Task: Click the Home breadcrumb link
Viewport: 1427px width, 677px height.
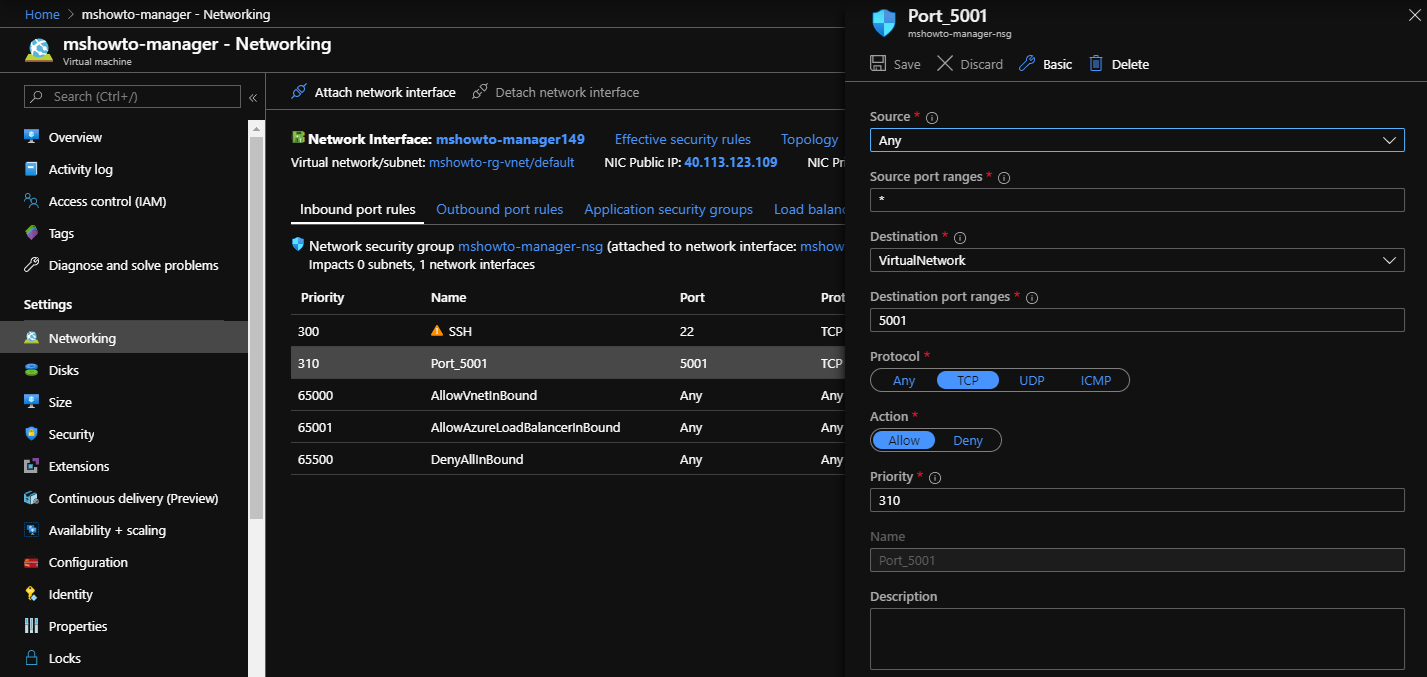Action: click(x=42, y=15)
